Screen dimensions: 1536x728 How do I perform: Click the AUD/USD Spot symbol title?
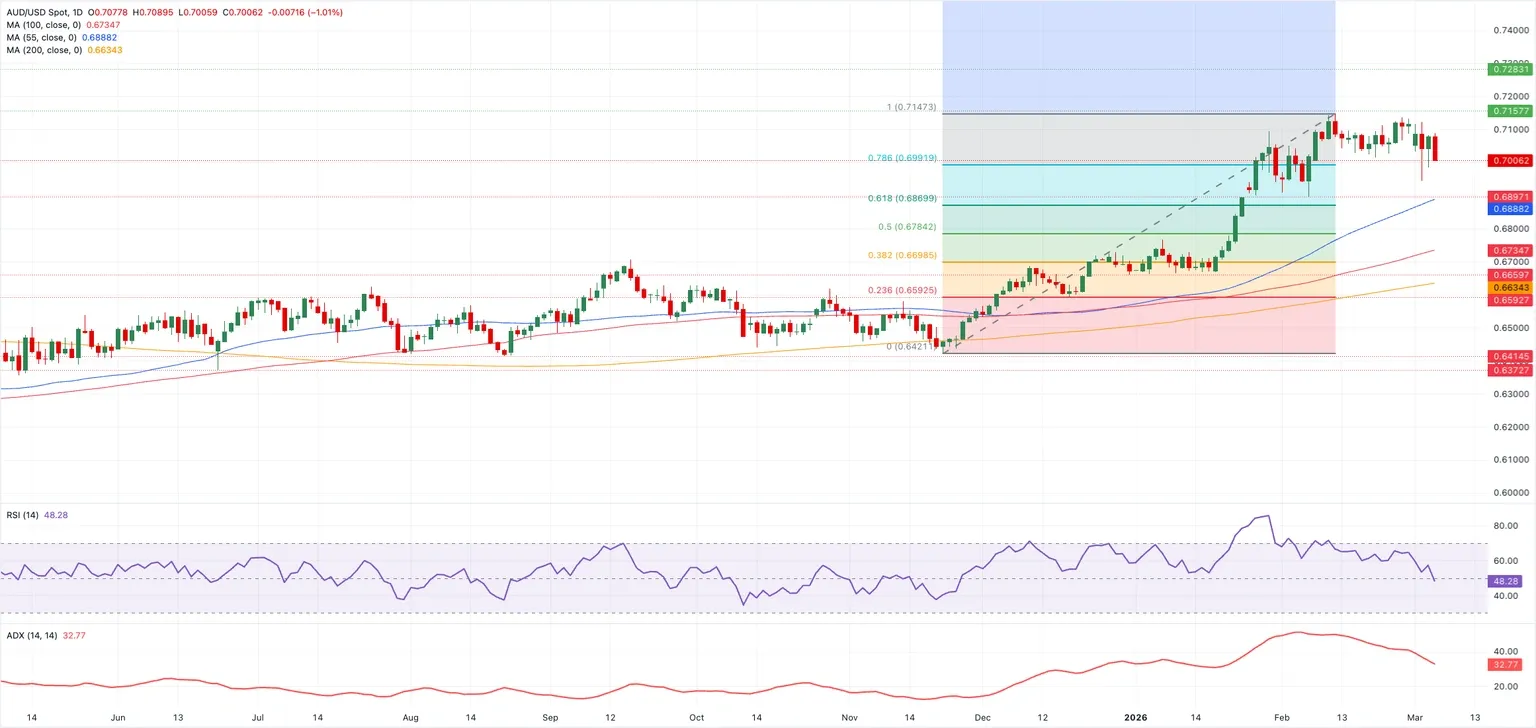38,11
